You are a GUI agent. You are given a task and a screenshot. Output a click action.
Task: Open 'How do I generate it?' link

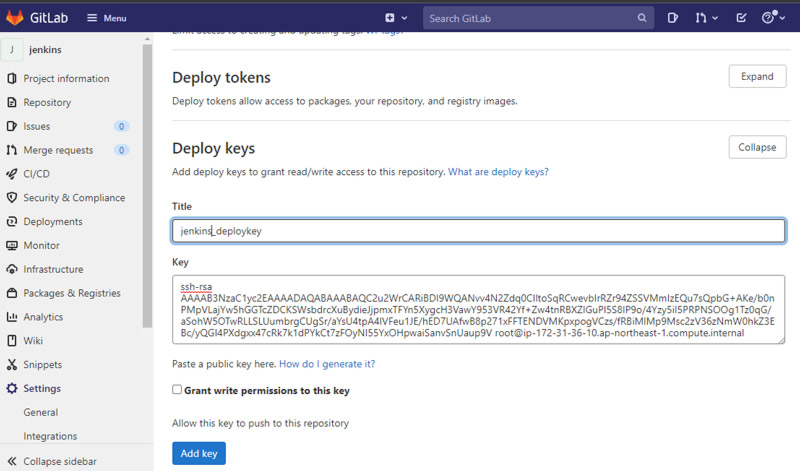pyautogui.click(x=327, y=364)
